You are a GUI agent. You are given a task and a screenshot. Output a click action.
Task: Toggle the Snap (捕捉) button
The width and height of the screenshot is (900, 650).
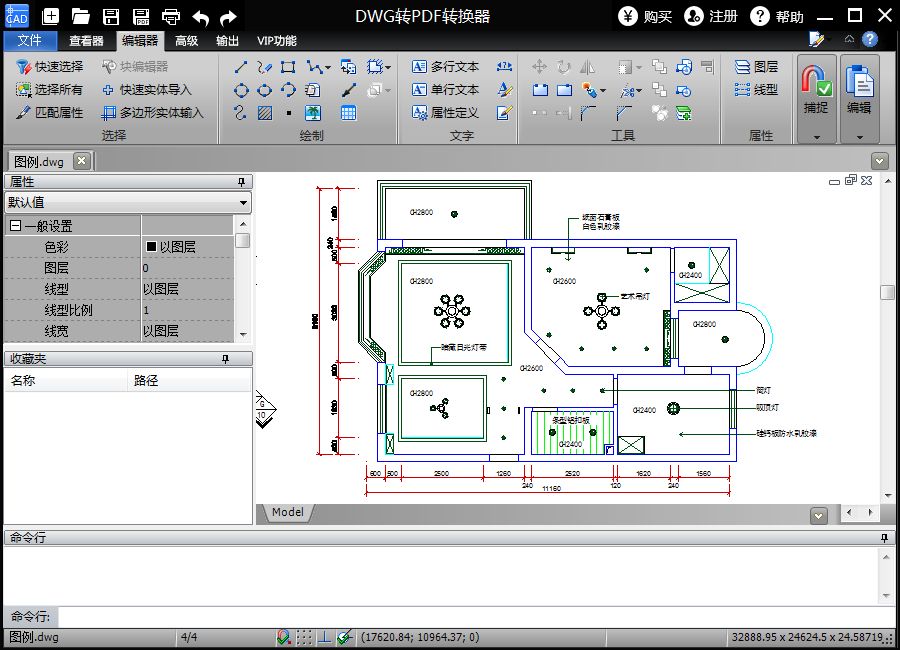[x=816, y=91]
